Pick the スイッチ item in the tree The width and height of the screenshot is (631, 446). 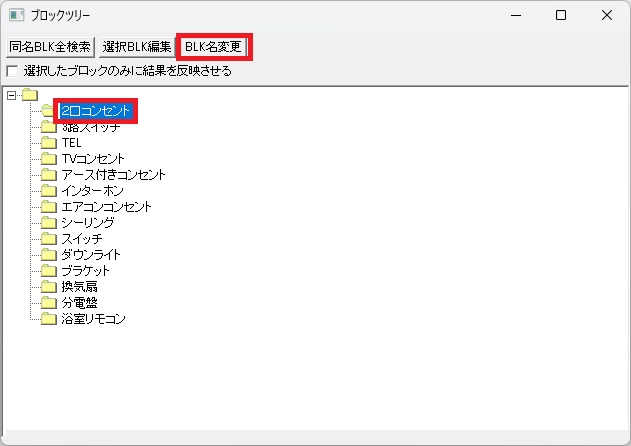pos(81,239)
